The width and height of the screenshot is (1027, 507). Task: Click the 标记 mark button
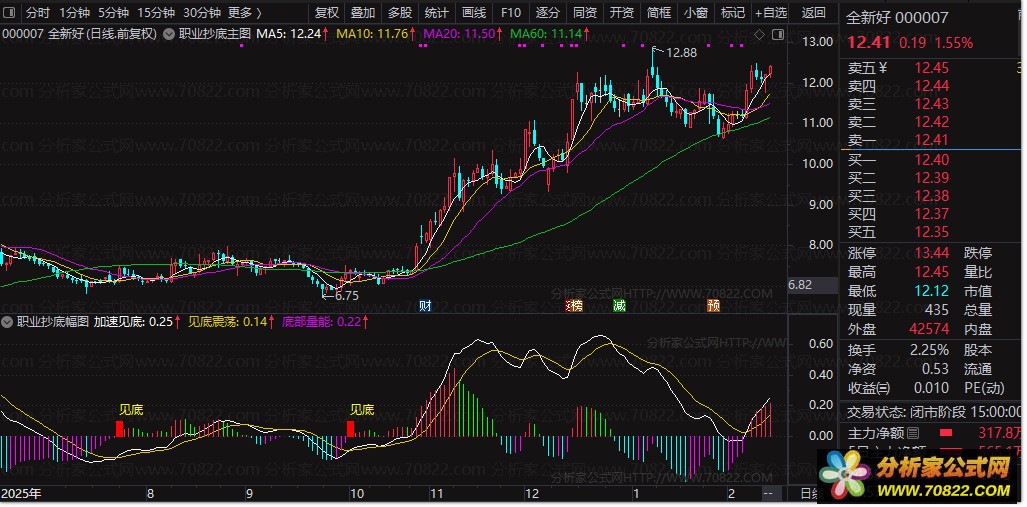coord(732,12)
